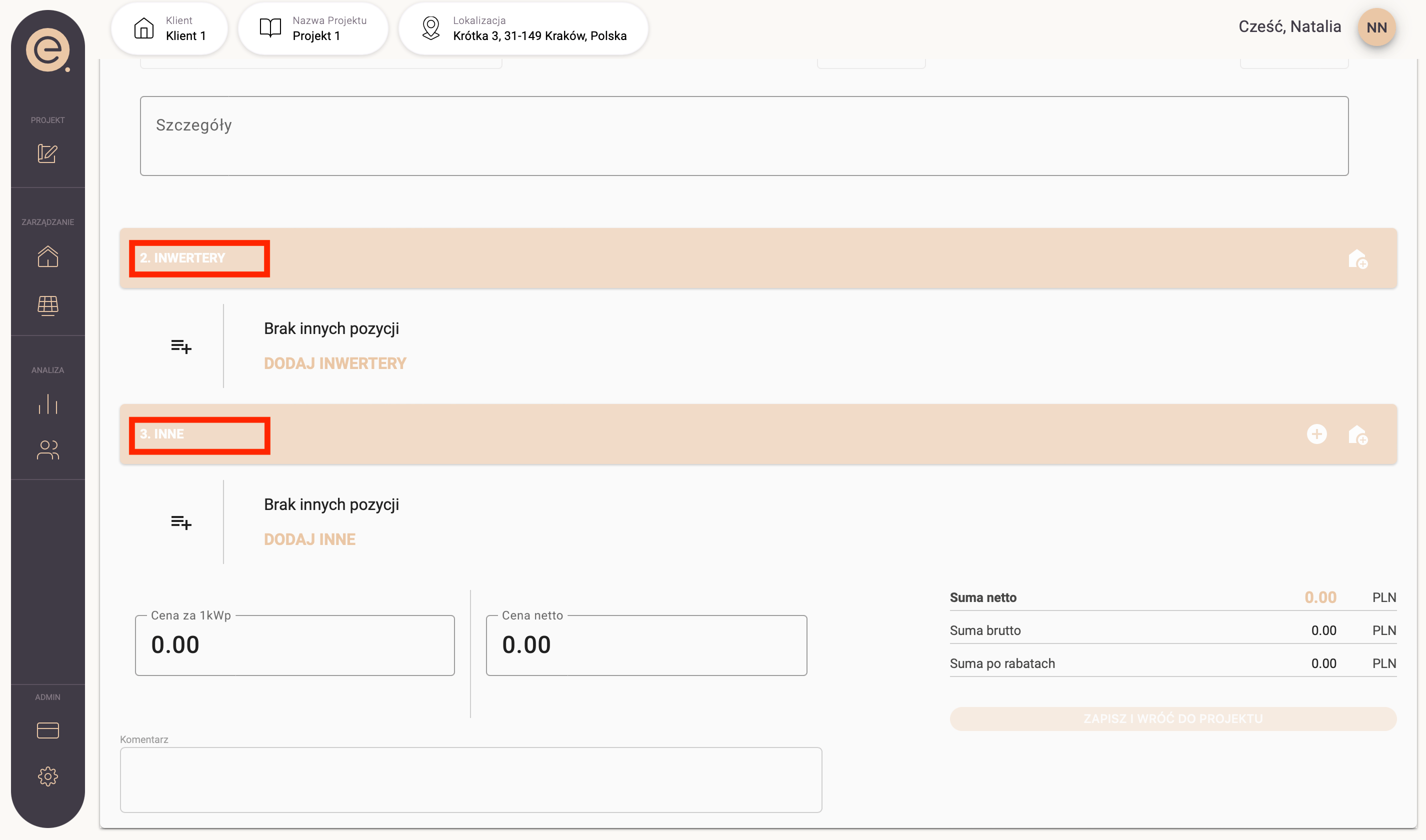Click the house-plus icon in INWERTERY header

tap(1357, 258)
